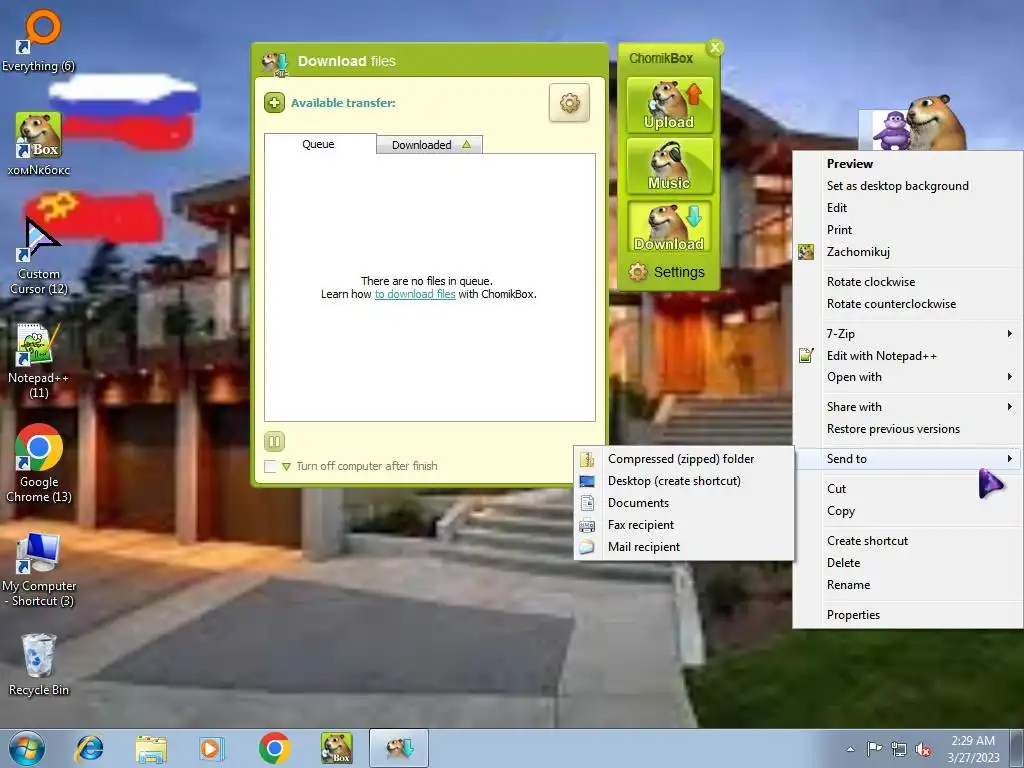The width and height of the screenshot is (1024, 768).
Task: Click the taskbar clock showing 2:29 AM
Action: pyautogui.click(x=973, y=749)
